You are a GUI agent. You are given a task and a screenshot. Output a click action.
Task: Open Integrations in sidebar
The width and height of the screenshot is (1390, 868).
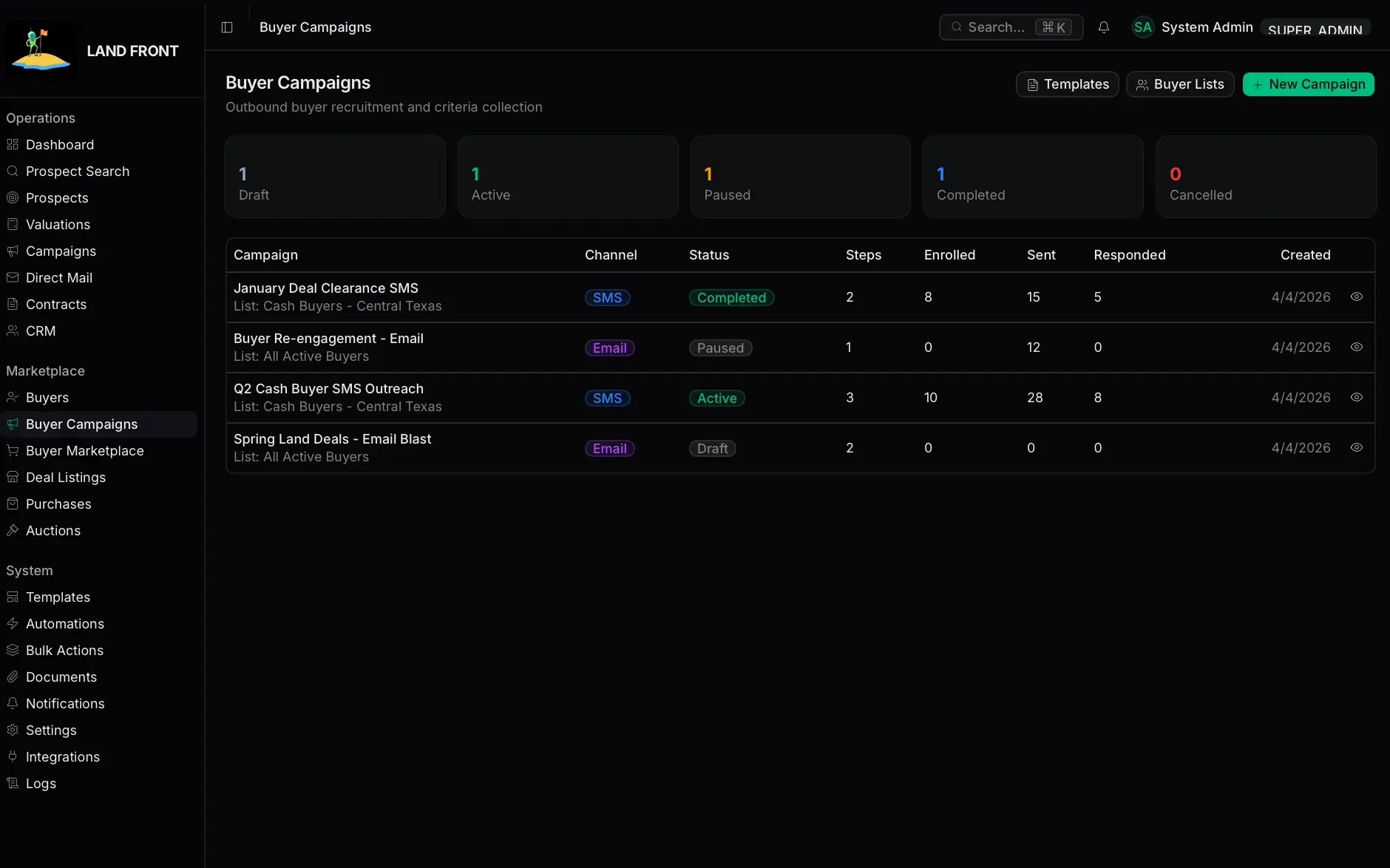(98, 757)
